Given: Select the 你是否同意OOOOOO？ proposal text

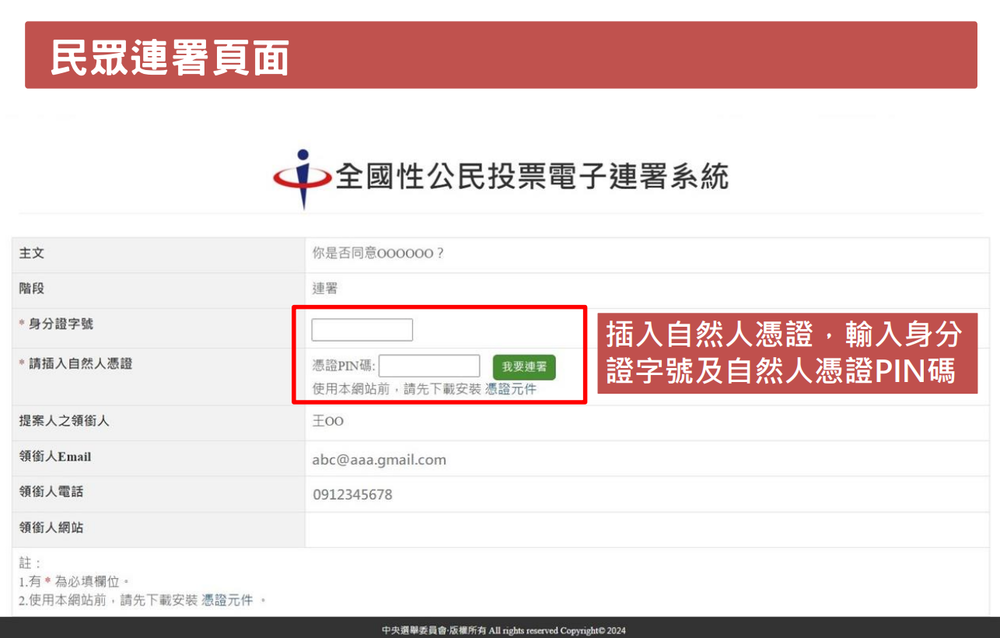Looking at the screenshot, I should (x=378, y=254).
